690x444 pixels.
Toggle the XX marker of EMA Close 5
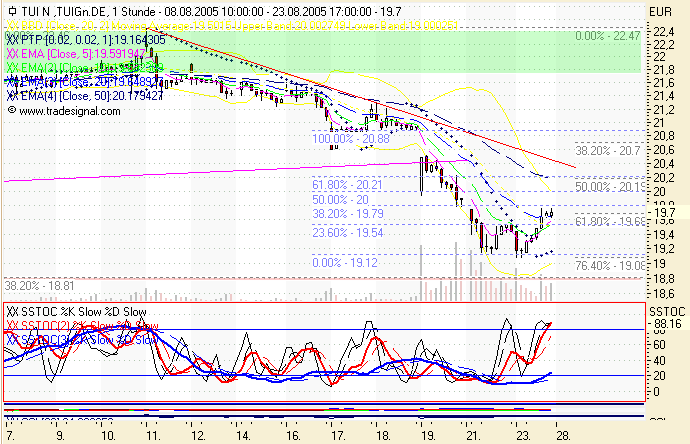13,52
